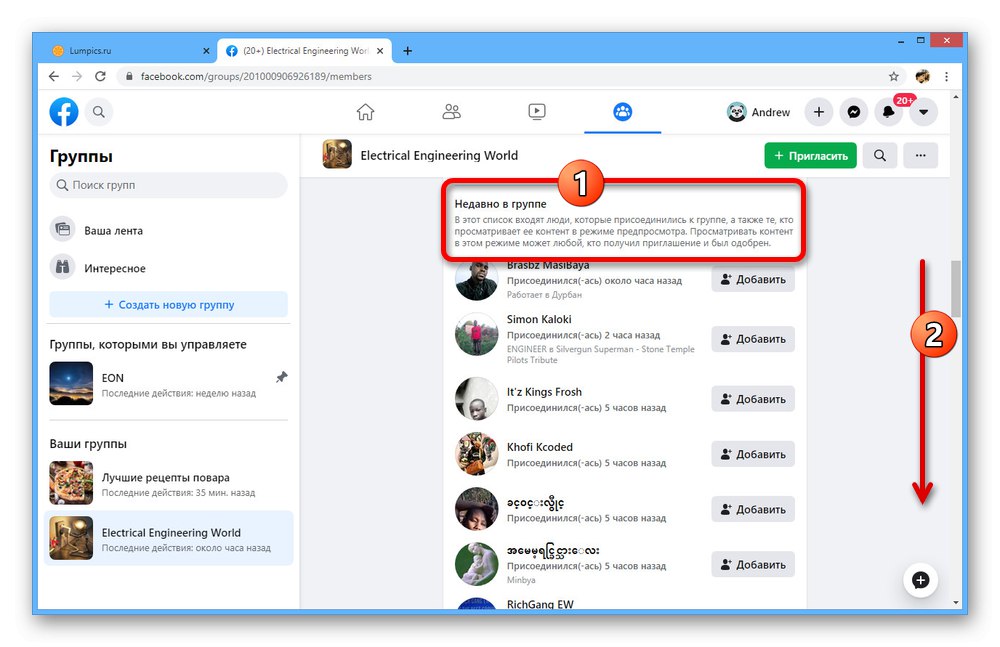This screenshot has width=1000, height=647.
Task: Open the Chrome profile avatar
Action: point(922,77)
